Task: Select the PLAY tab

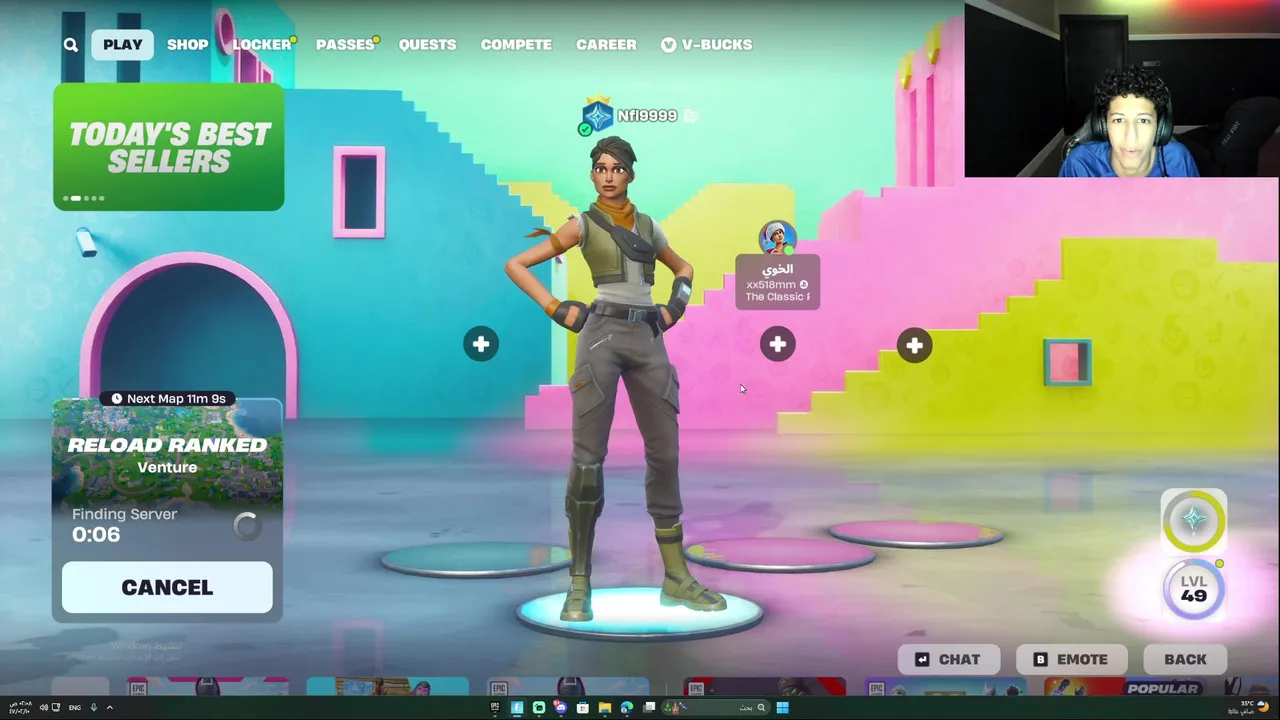Action: tap(123, 44)
